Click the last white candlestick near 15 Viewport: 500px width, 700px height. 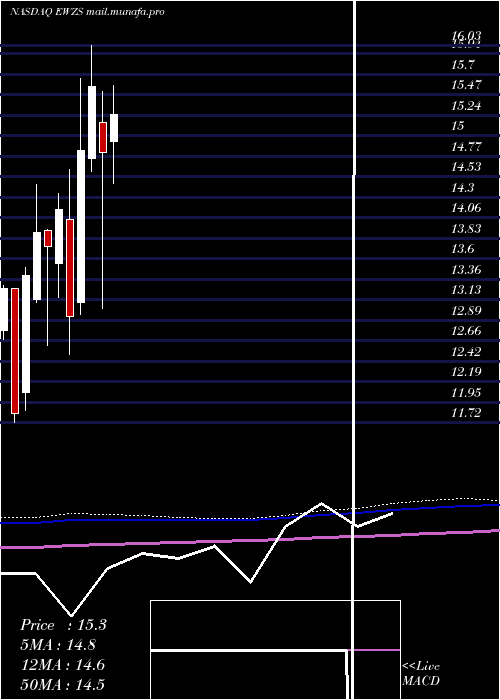click(114, 128)
